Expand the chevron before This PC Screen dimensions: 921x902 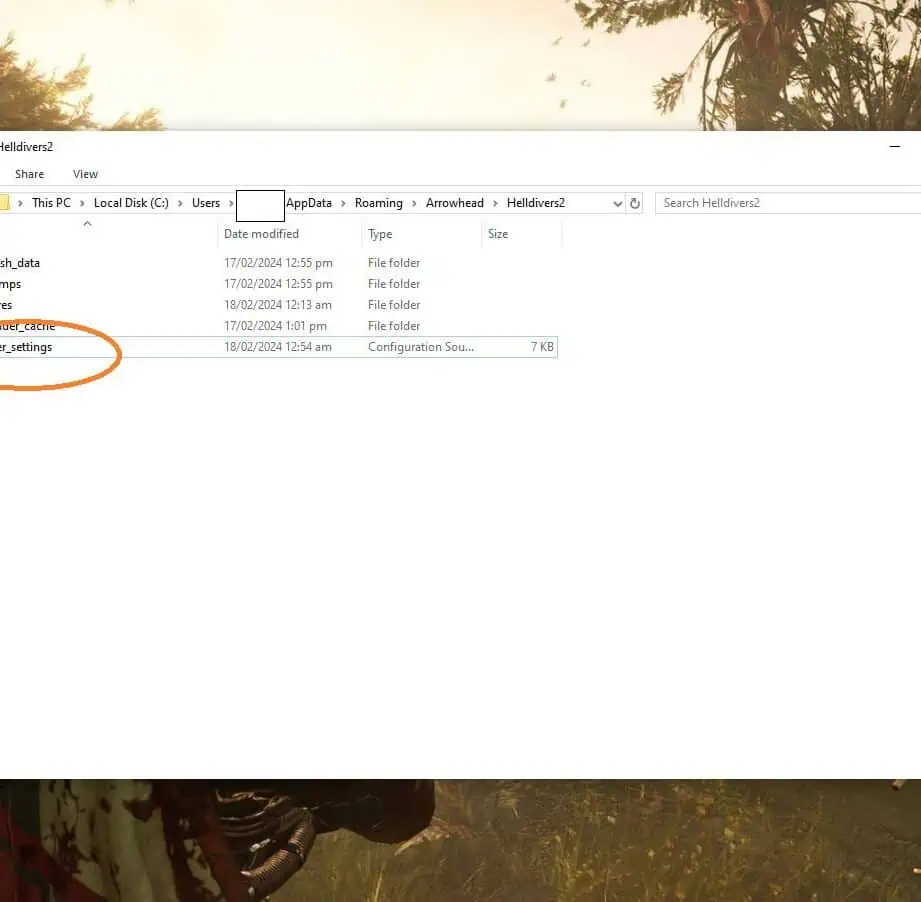coord(21,203)
